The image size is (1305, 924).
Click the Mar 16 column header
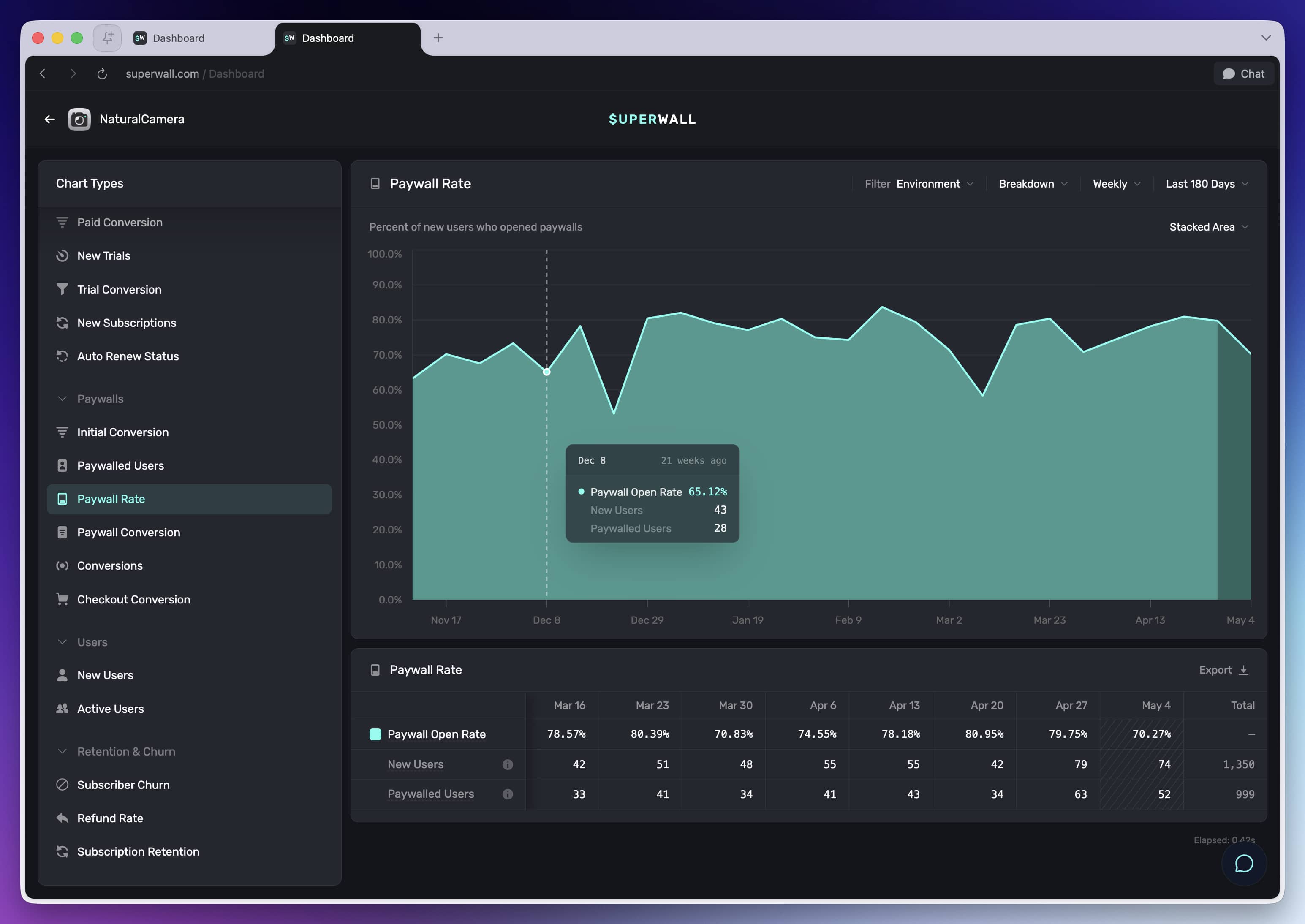click(569, 706)
